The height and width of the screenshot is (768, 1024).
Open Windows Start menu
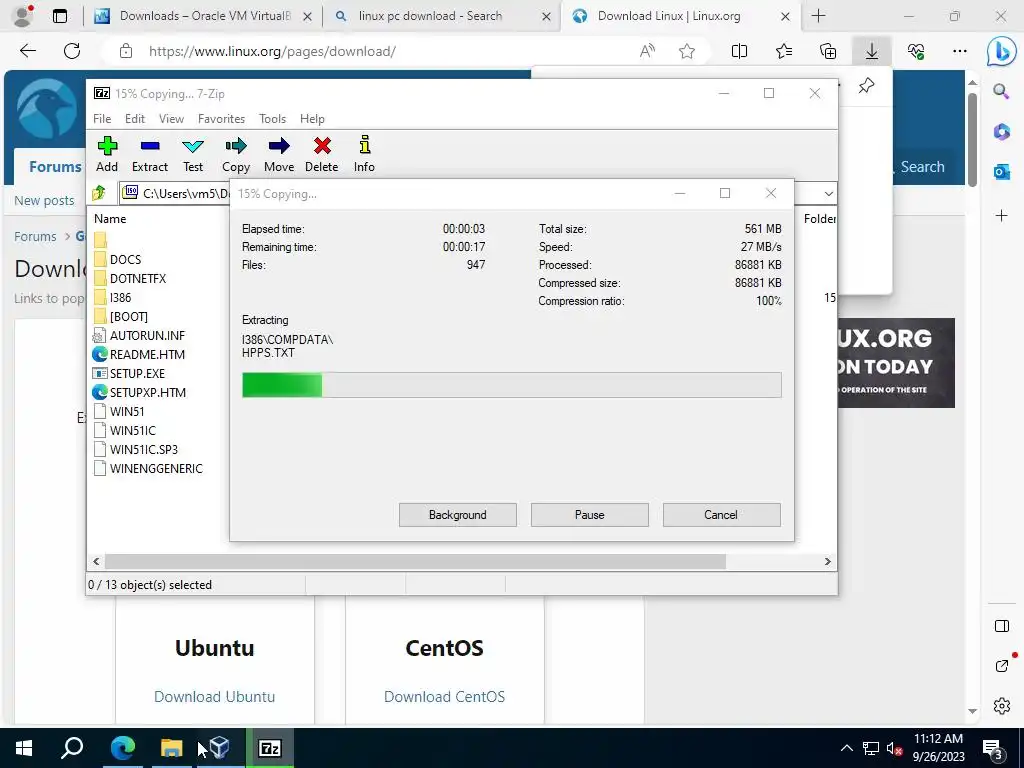(24, 748)
